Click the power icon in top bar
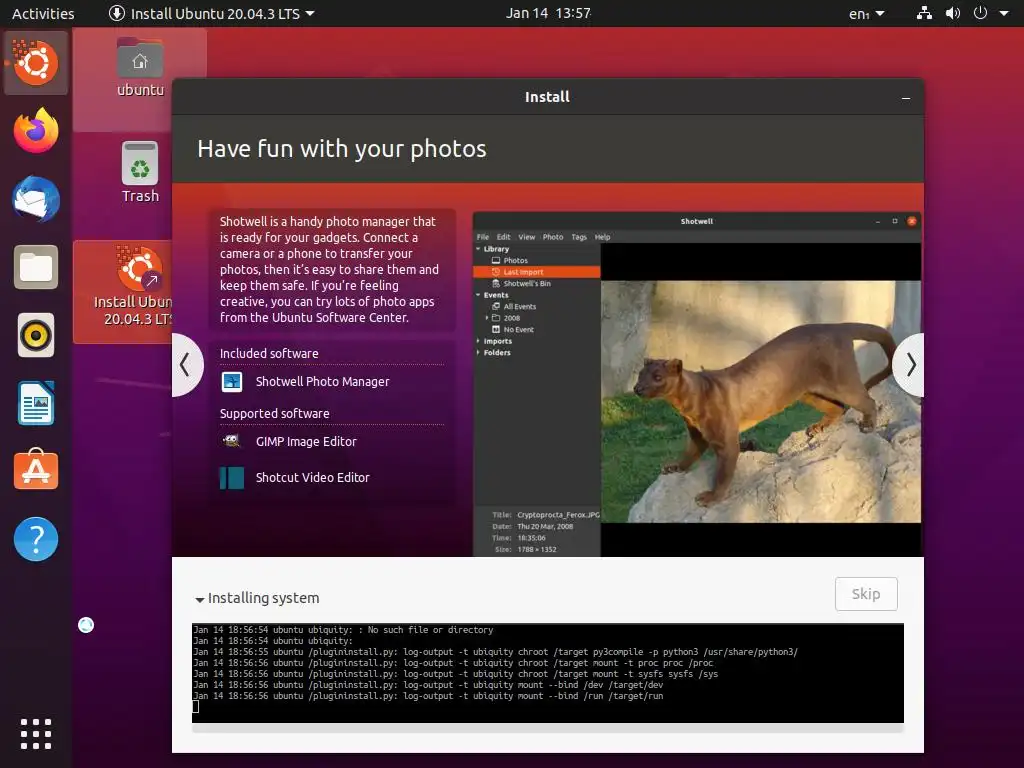The image size is (1024, 768). (x=980, y=13)
